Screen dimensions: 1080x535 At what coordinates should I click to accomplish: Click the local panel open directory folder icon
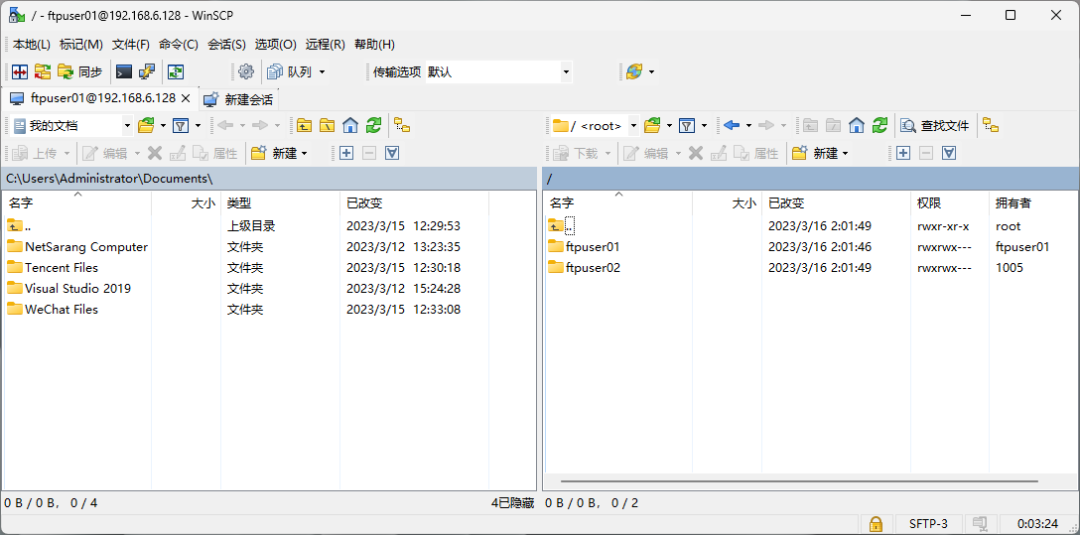point(146,126)
